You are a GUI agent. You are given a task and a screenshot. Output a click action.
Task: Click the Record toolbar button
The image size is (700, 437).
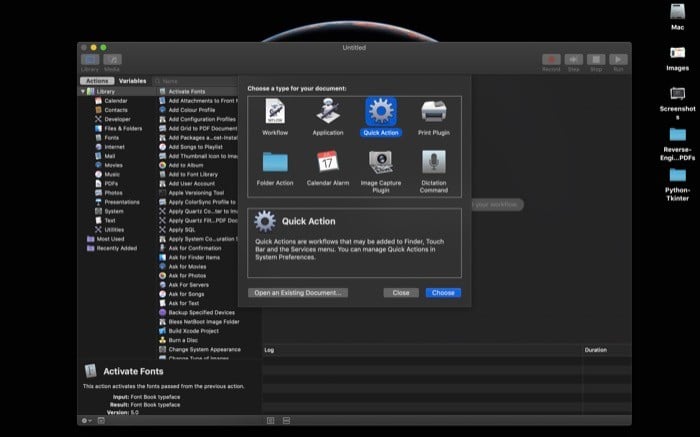(x=551, y=59)
